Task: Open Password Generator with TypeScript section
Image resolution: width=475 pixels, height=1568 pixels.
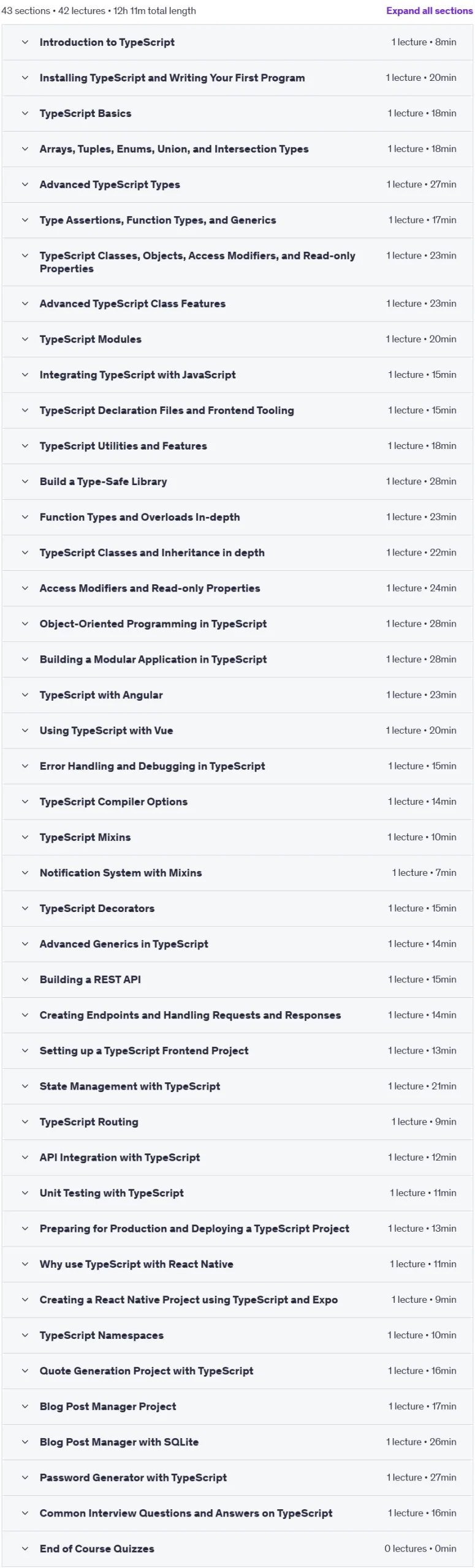Action: click(x=237, y=1477)
